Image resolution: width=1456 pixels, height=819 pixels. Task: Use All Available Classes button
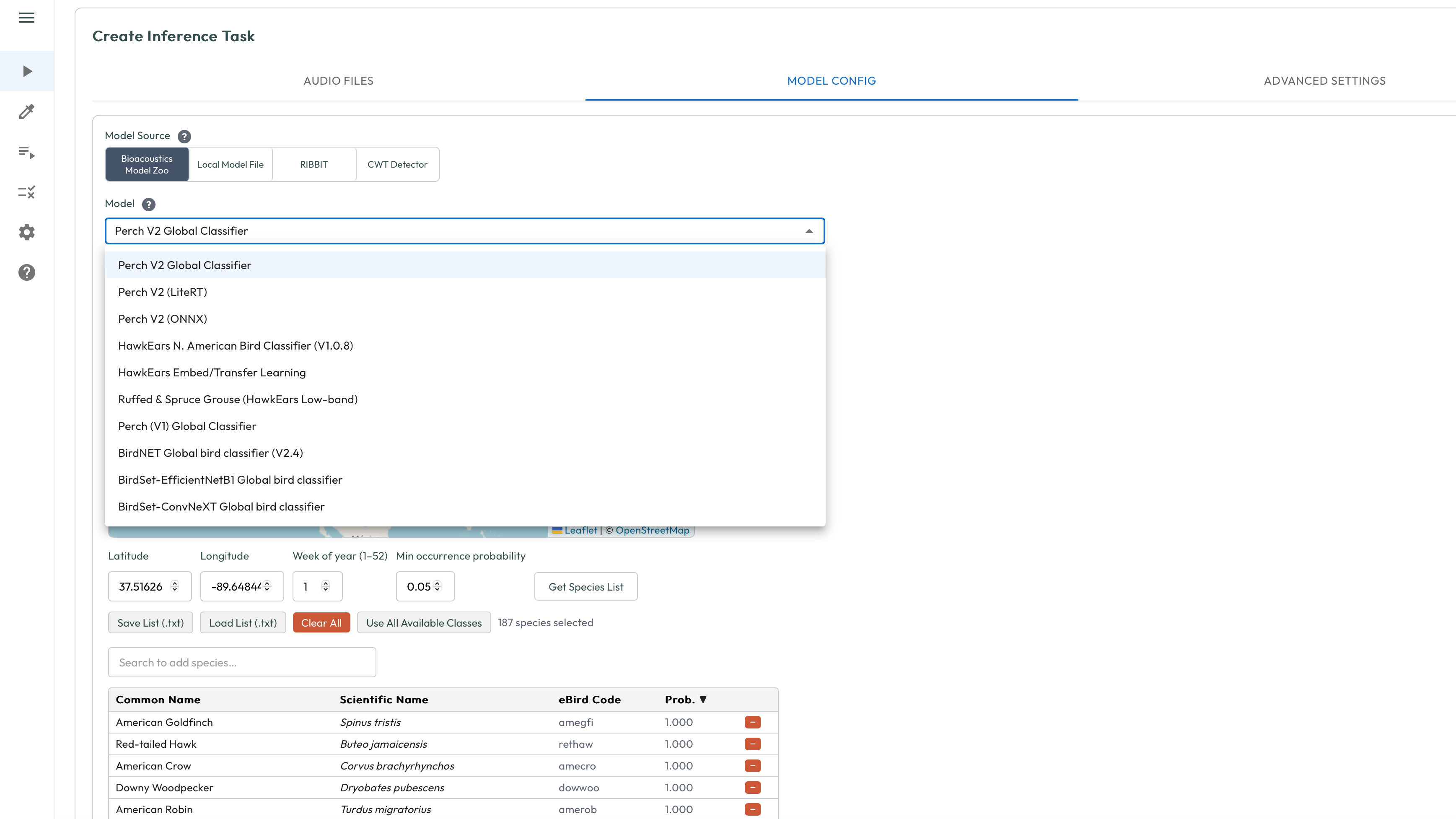click(x=424, y=623)
